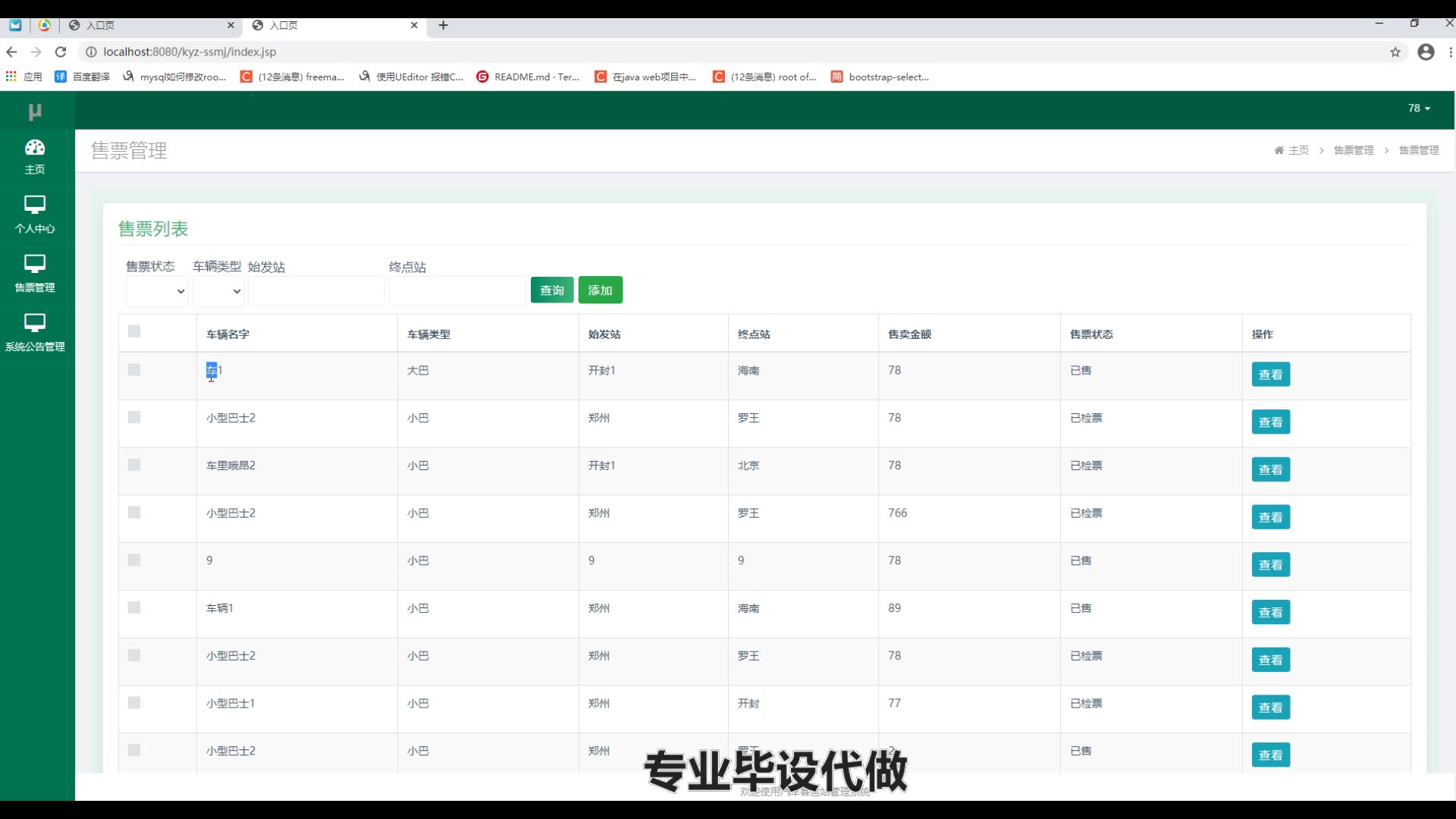Open the bootstrap-select... bookmark

coord(880,77)
